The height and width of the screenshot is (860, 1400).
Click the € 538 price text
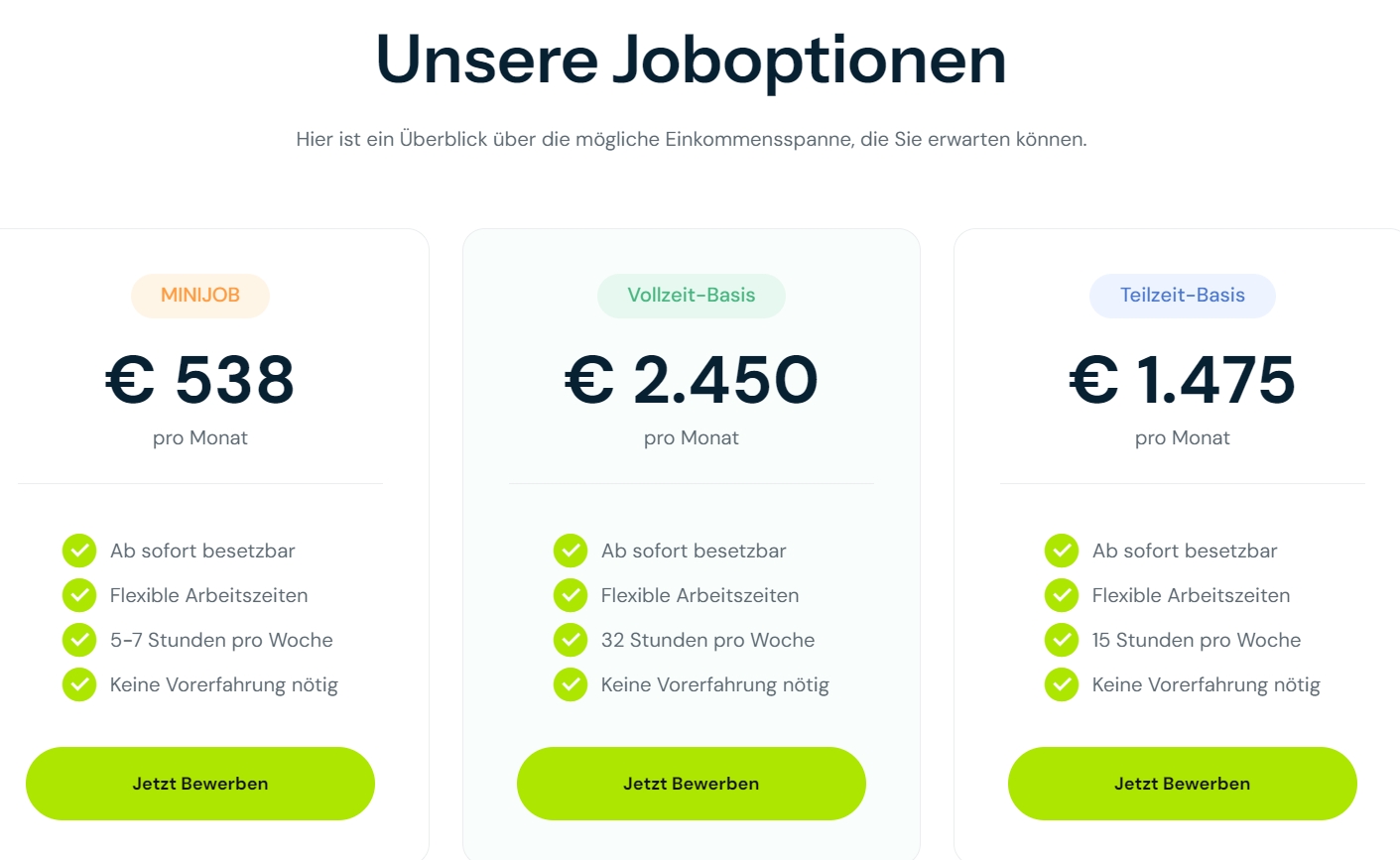pyautogui.click(x=200, y=380)
